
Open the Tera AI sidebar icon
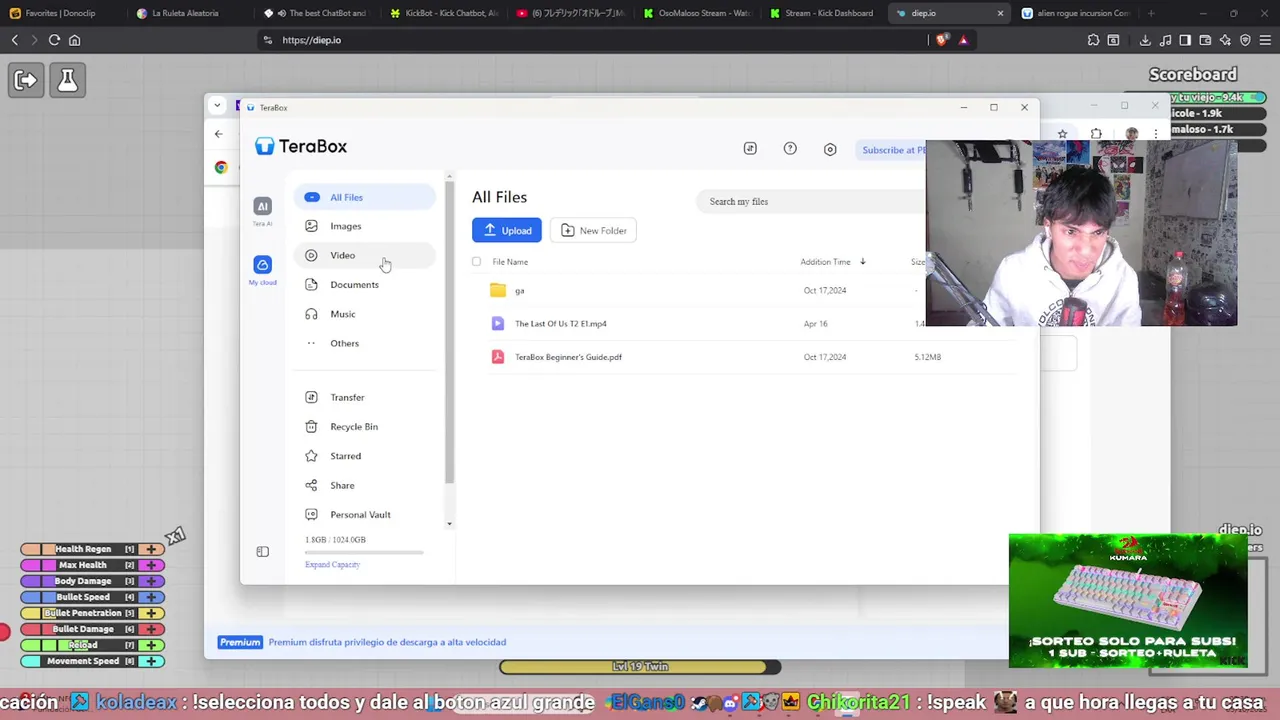click(x=262, y=206)
